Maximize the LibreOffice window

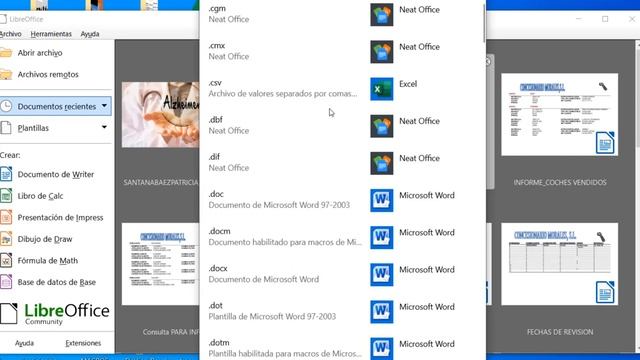point(605,19)
